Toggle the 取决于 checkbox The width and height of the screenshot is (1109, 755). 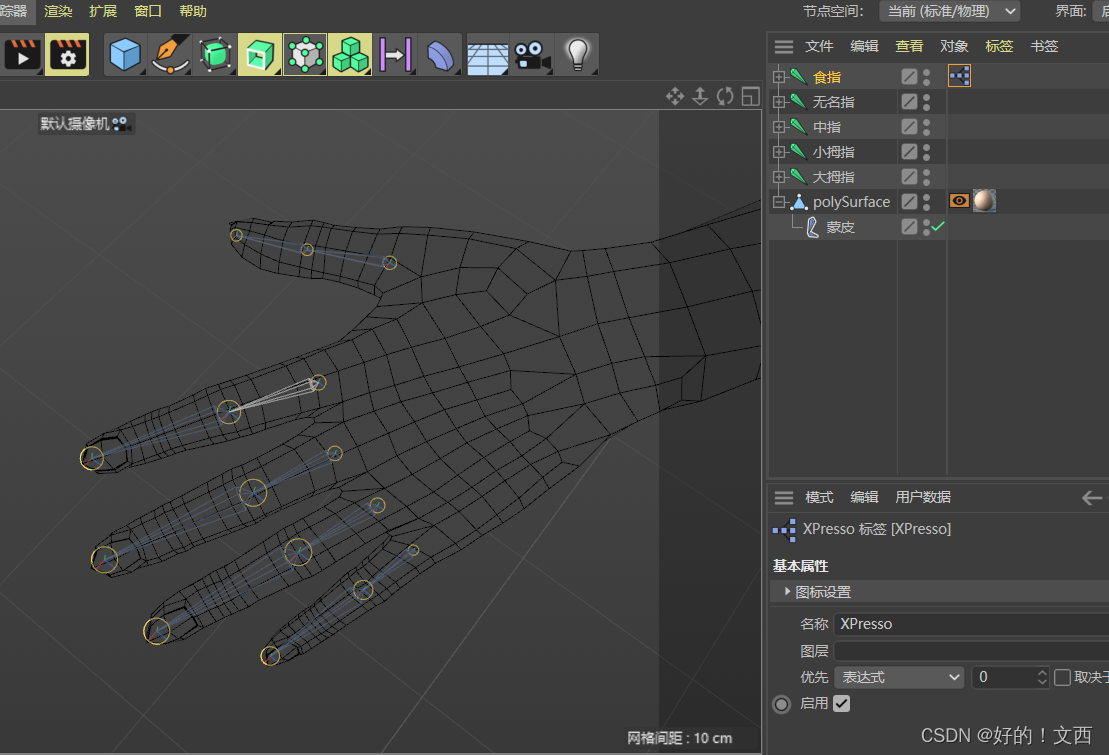[1062, 677]
